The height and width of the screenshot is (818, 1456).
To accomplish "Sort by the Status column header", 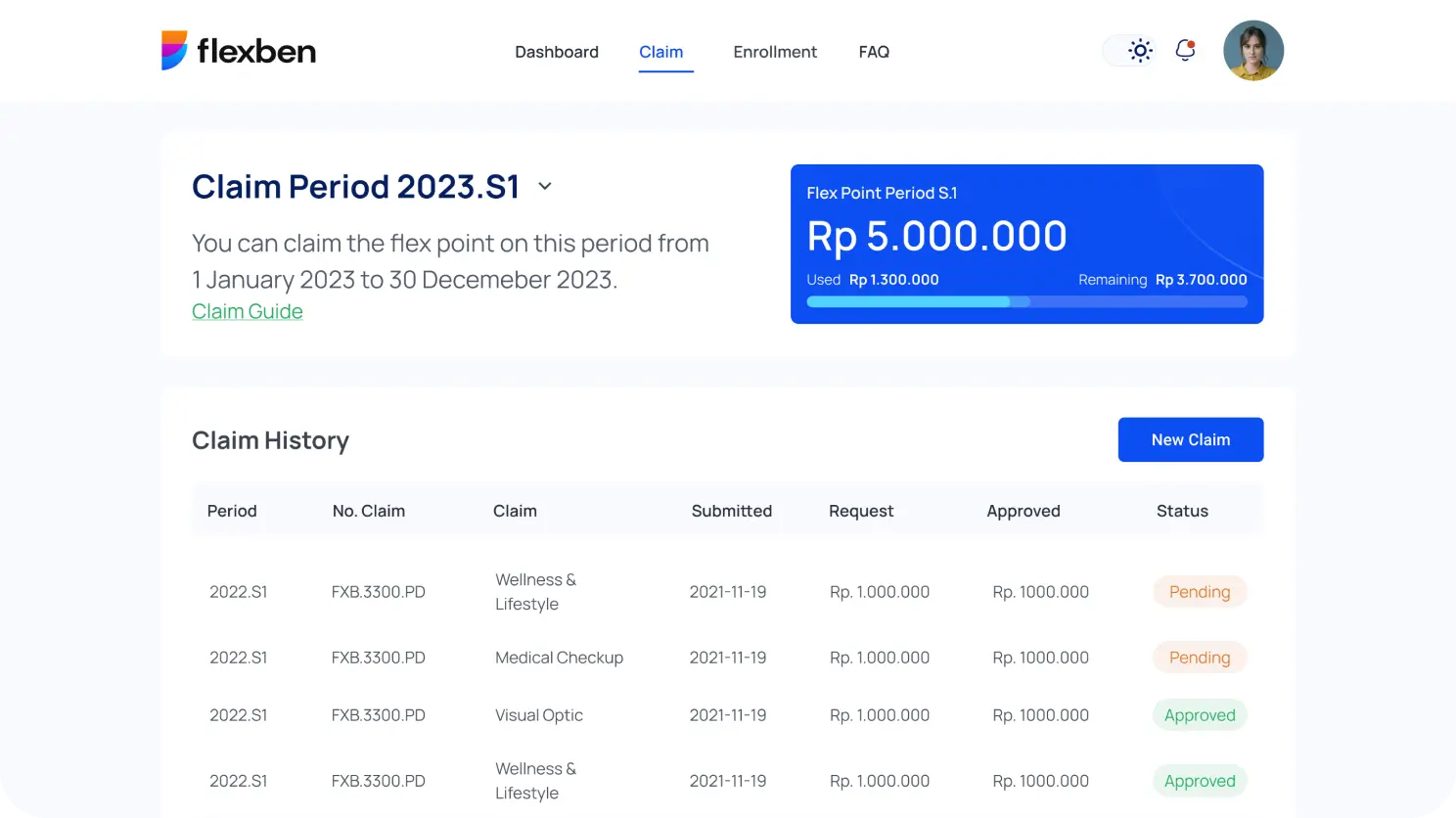I will (x=1181, y=511).
